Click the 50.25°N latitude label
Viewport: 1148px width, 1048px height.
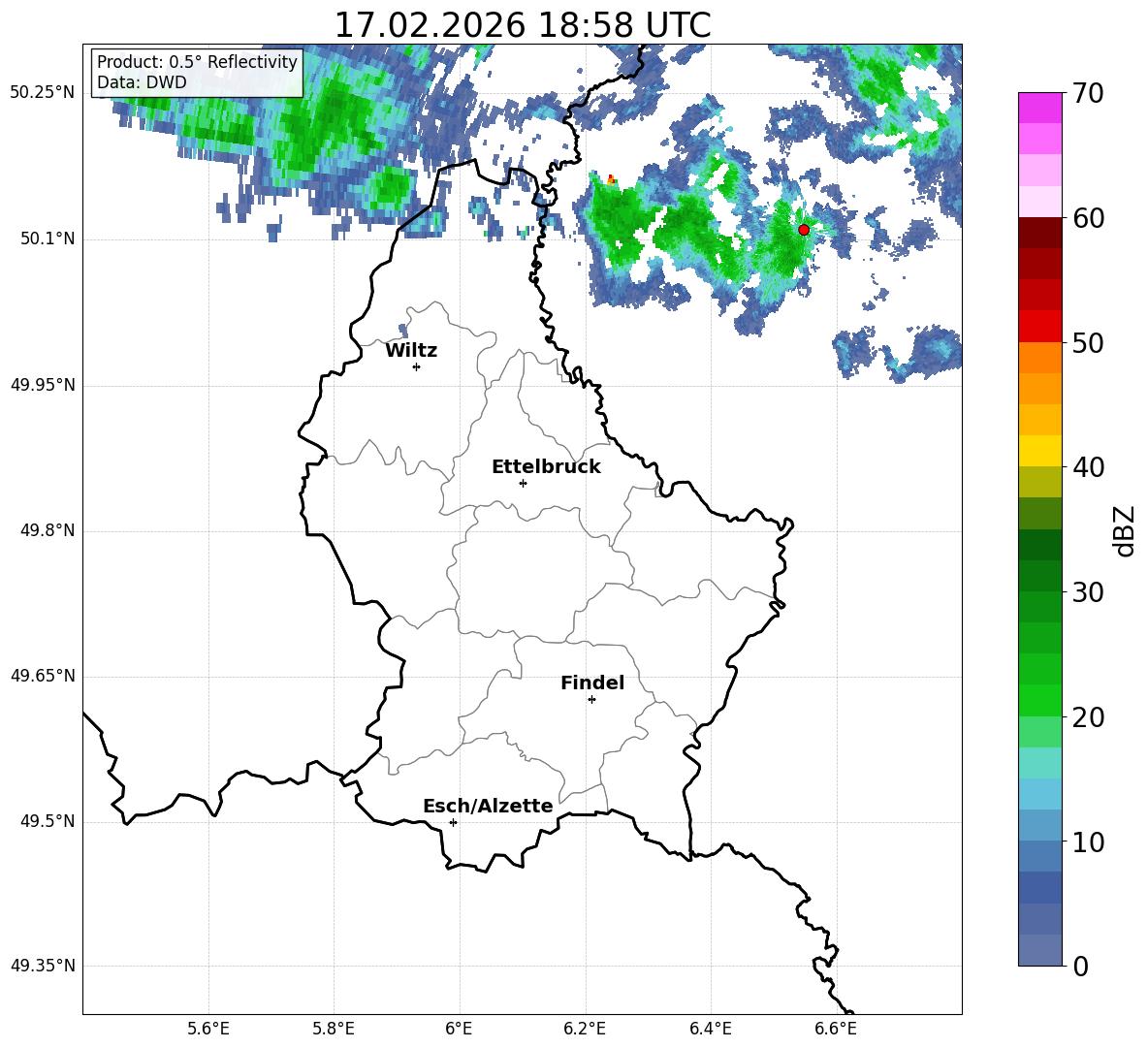pyautogui.click(x=43, y=93)
